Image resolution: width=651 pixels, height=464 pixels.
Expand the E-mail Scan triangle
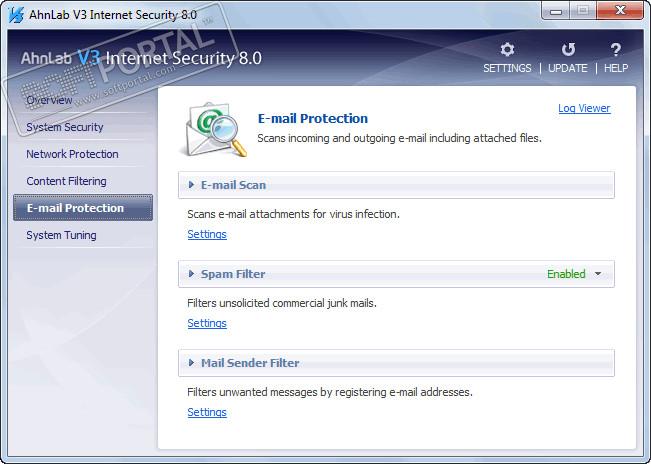point(191,185)
